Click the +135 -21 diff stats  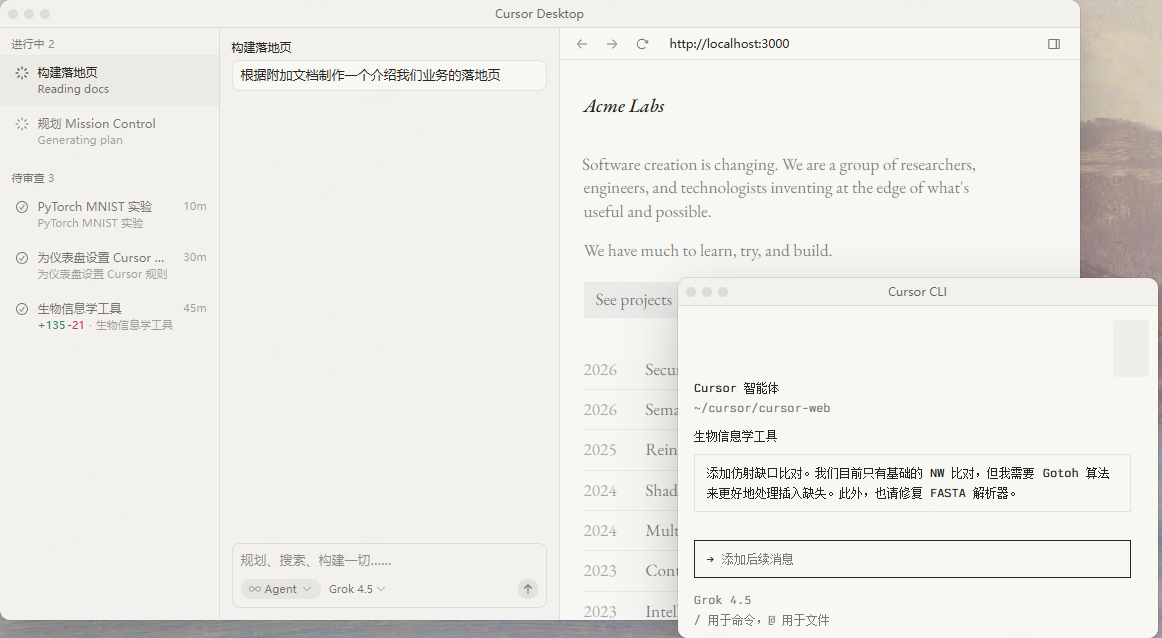tap(61, 325)
